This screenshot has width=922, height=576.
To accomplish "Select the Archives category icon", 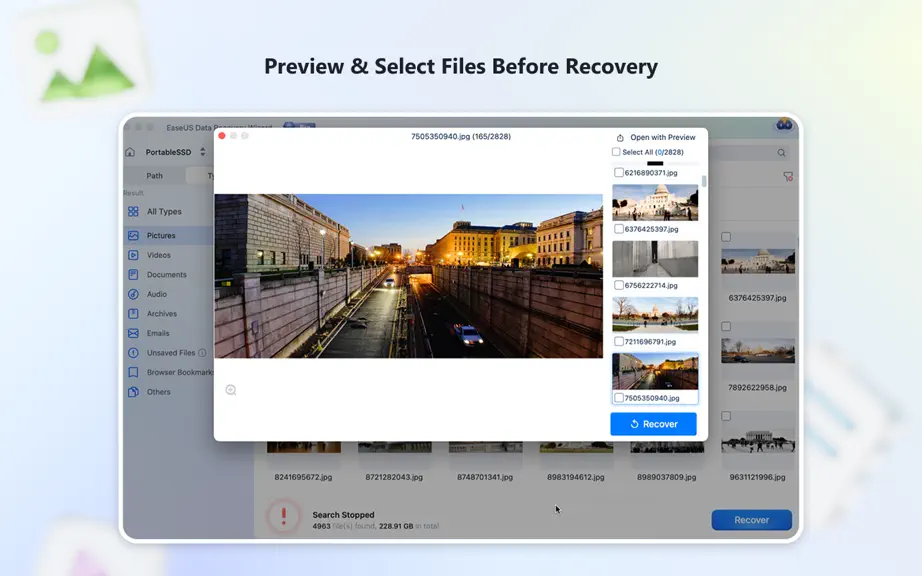I will tap(133, 314).
